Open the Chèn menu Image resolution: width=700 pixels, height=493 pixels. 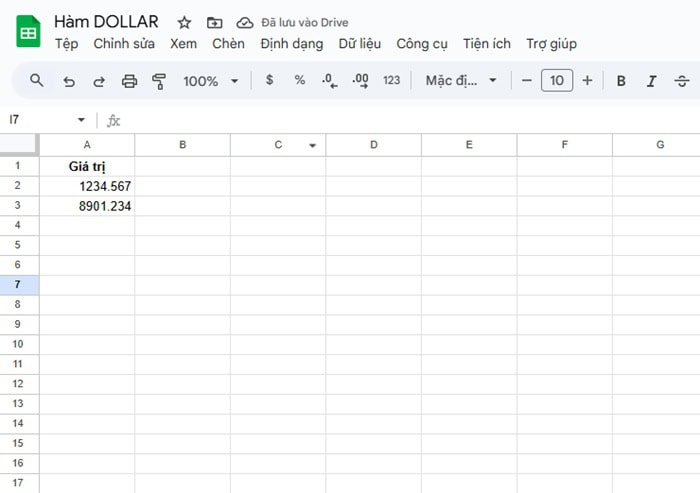tap(229, 44)
